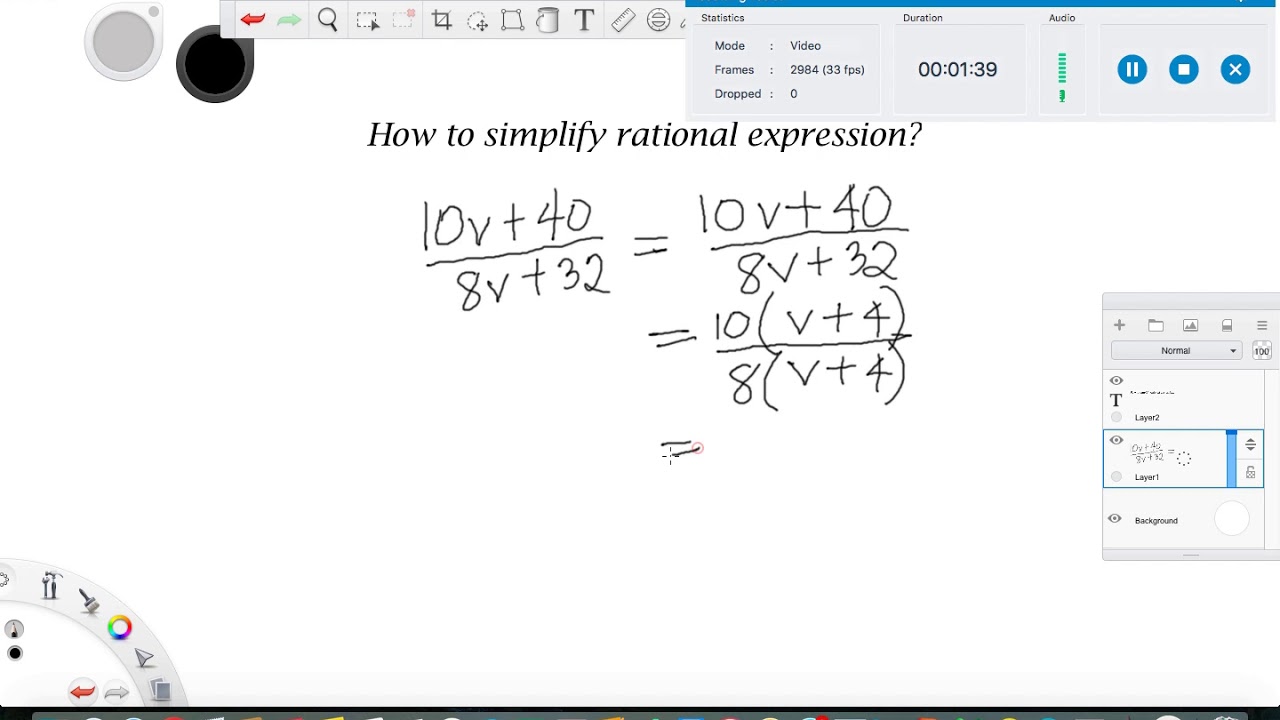Image resolution: width=1280 pixels, height=720 pixels.
Task: Add a layer group folder
Action: (1156, 325)
